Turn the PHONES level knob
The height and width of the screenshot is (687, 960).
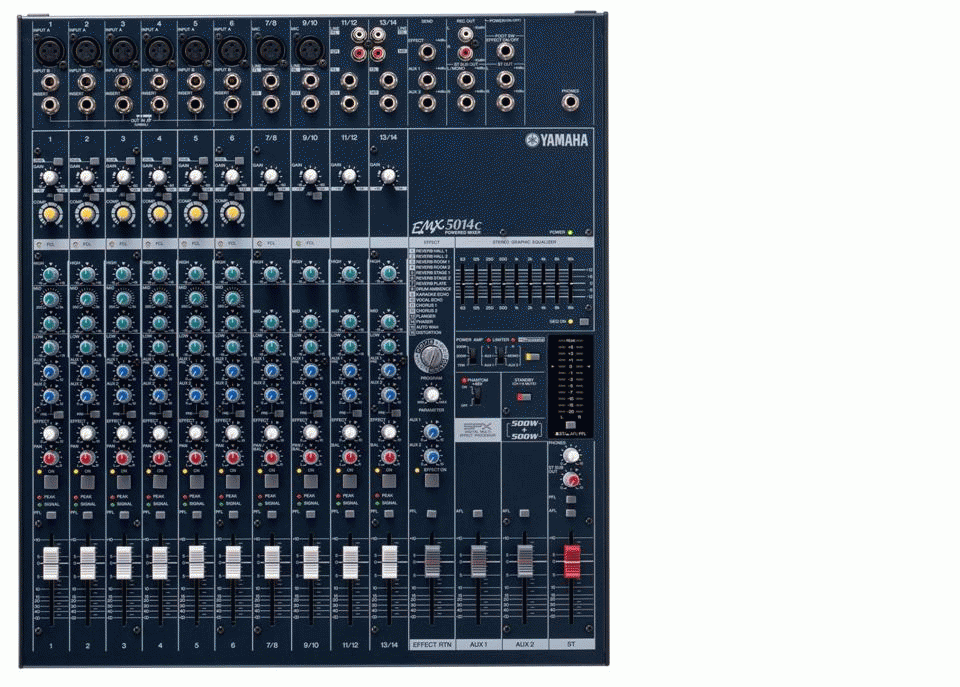pyautogui.click(x=571, y=454)
